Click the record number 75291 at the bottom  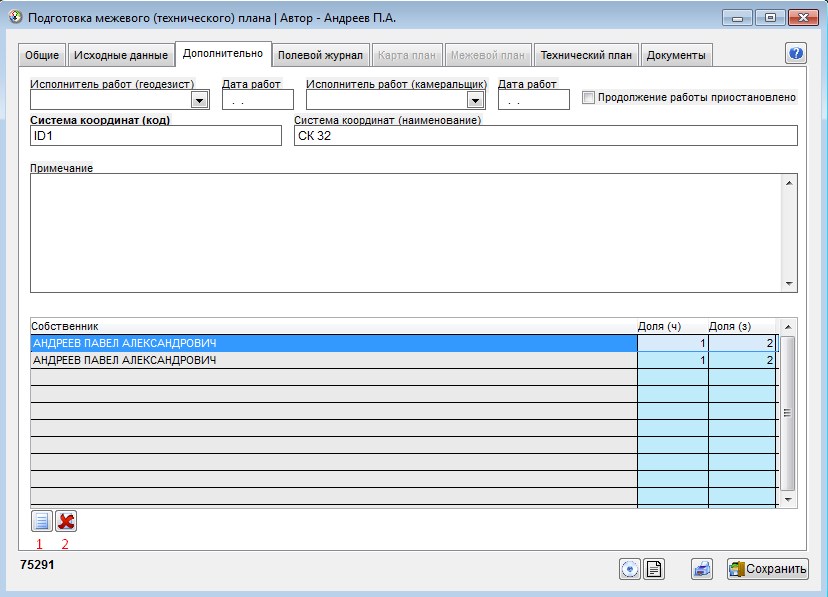click(37, 565)
